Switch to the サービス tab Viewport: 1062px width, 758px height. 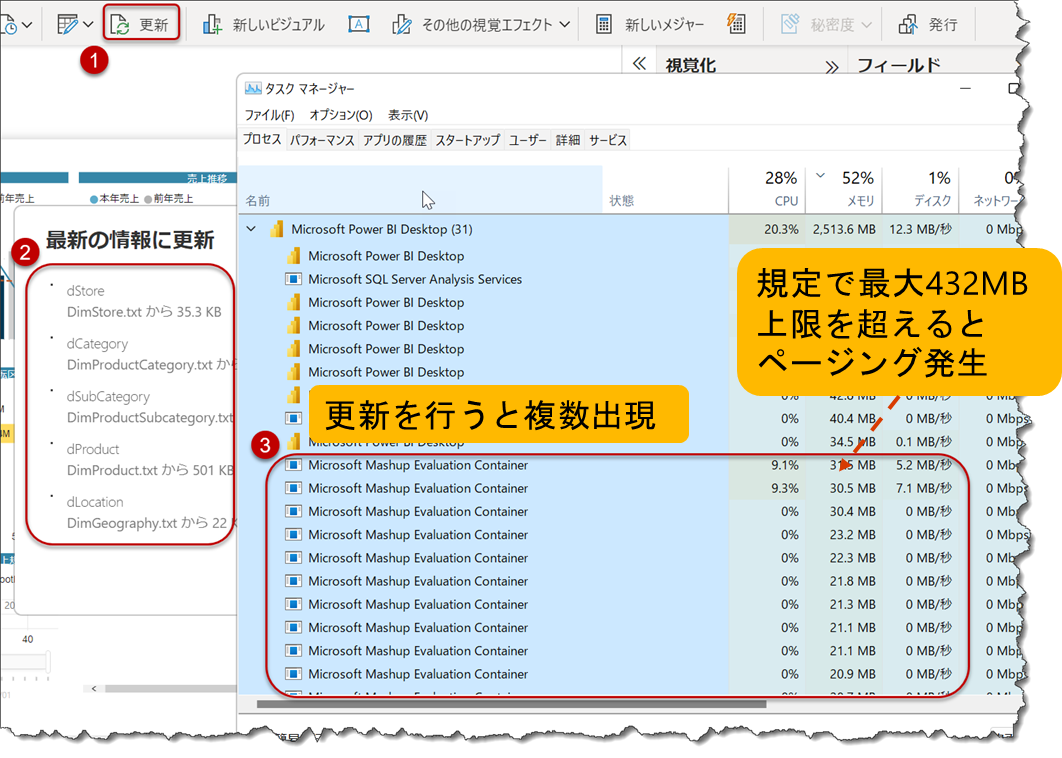pyautogui.click(x=608, y=140)
